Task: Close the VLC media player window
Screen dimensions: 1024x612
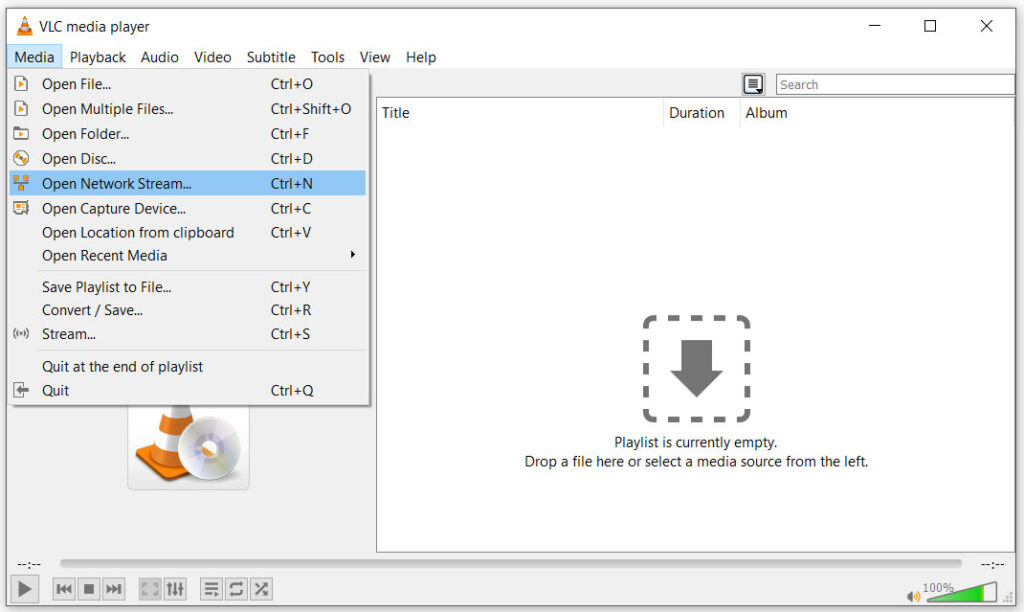Action: pos(986,25)
